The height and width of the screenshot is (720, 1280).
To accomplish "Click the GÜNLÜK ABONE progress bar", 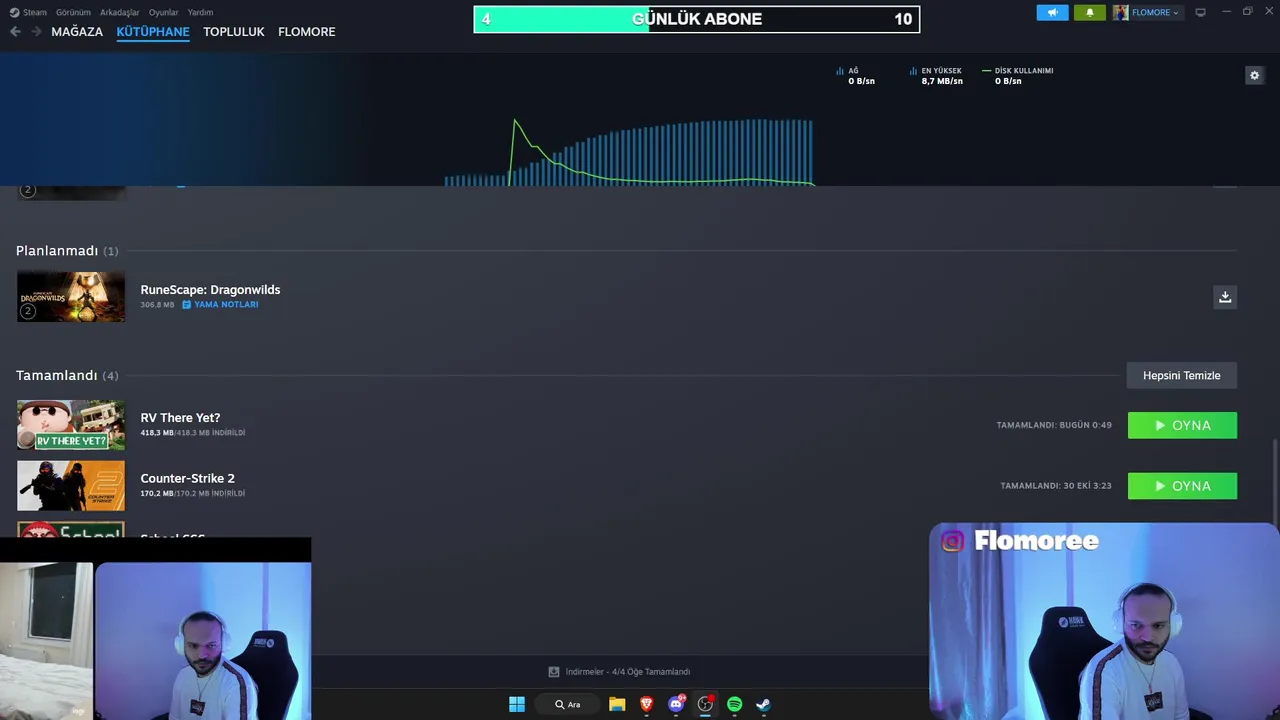I will [697, 19].
